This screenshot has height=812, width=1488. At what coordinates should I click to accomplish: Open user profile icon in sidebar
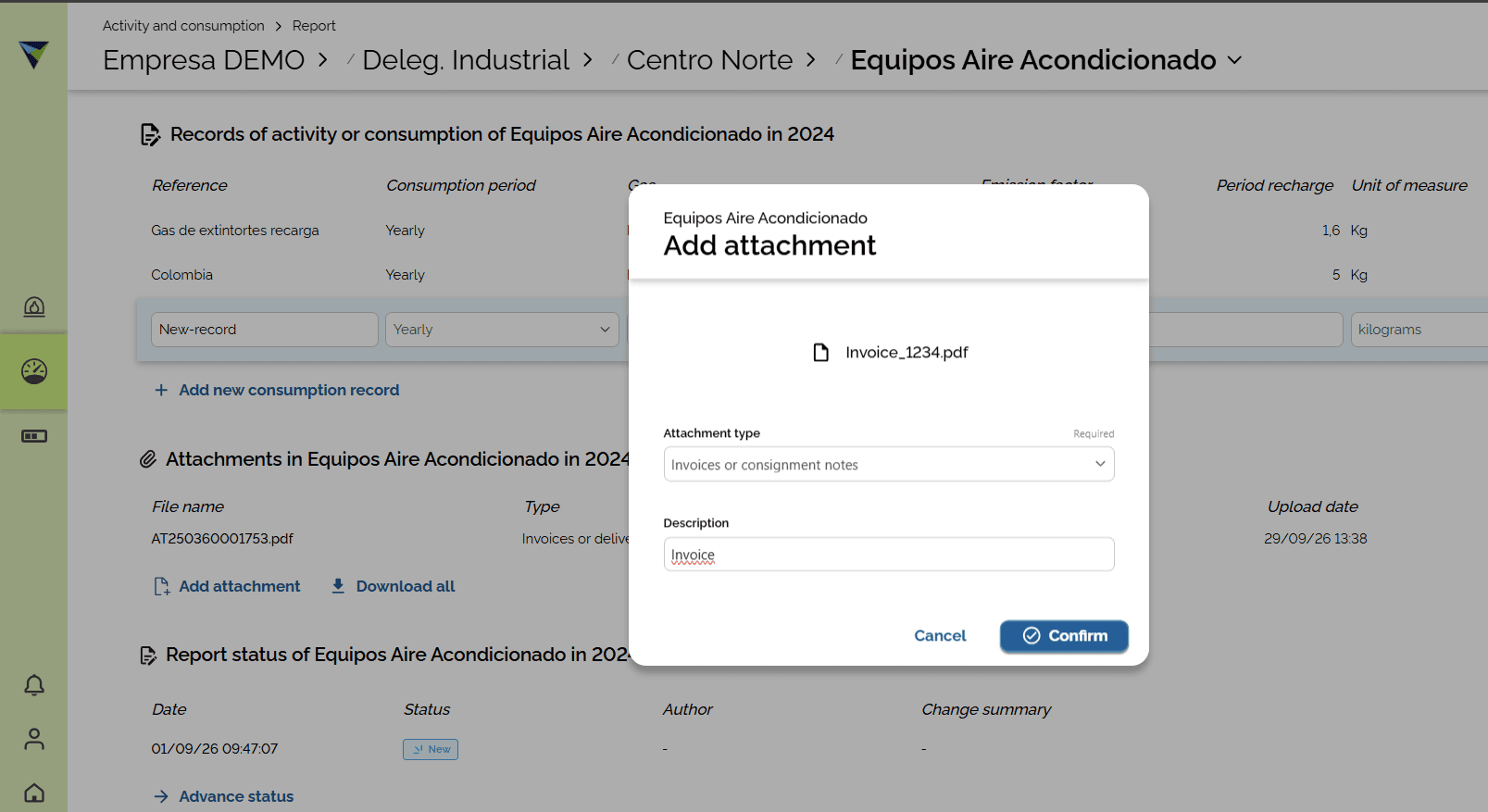click(x=34, y=739)
